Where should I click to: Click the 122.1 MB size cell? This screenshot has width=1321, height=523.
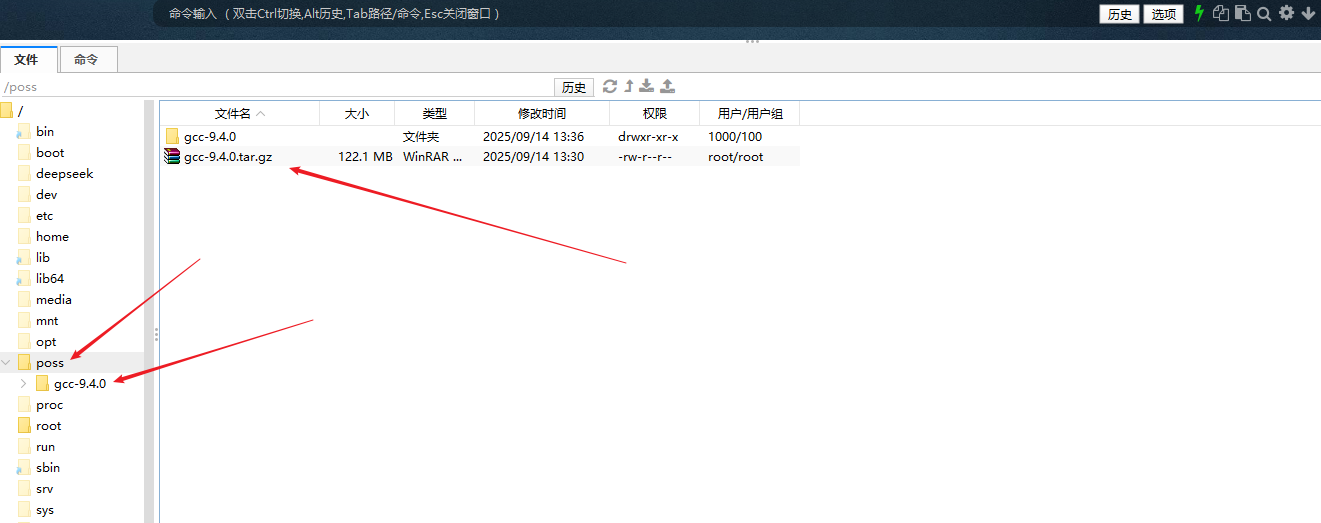click(x=365, y=156)
